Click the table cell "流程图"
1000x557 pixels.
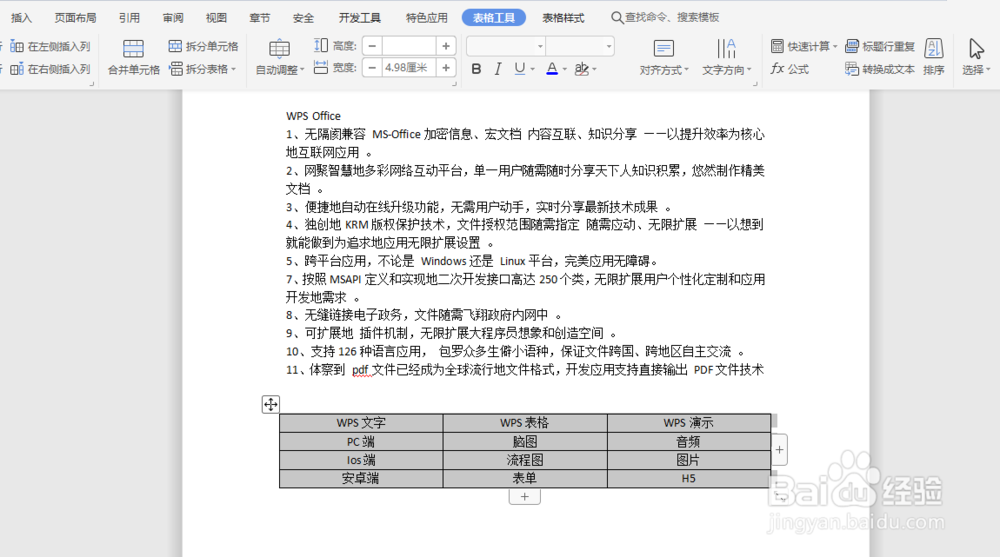click(x=525, y=460)
